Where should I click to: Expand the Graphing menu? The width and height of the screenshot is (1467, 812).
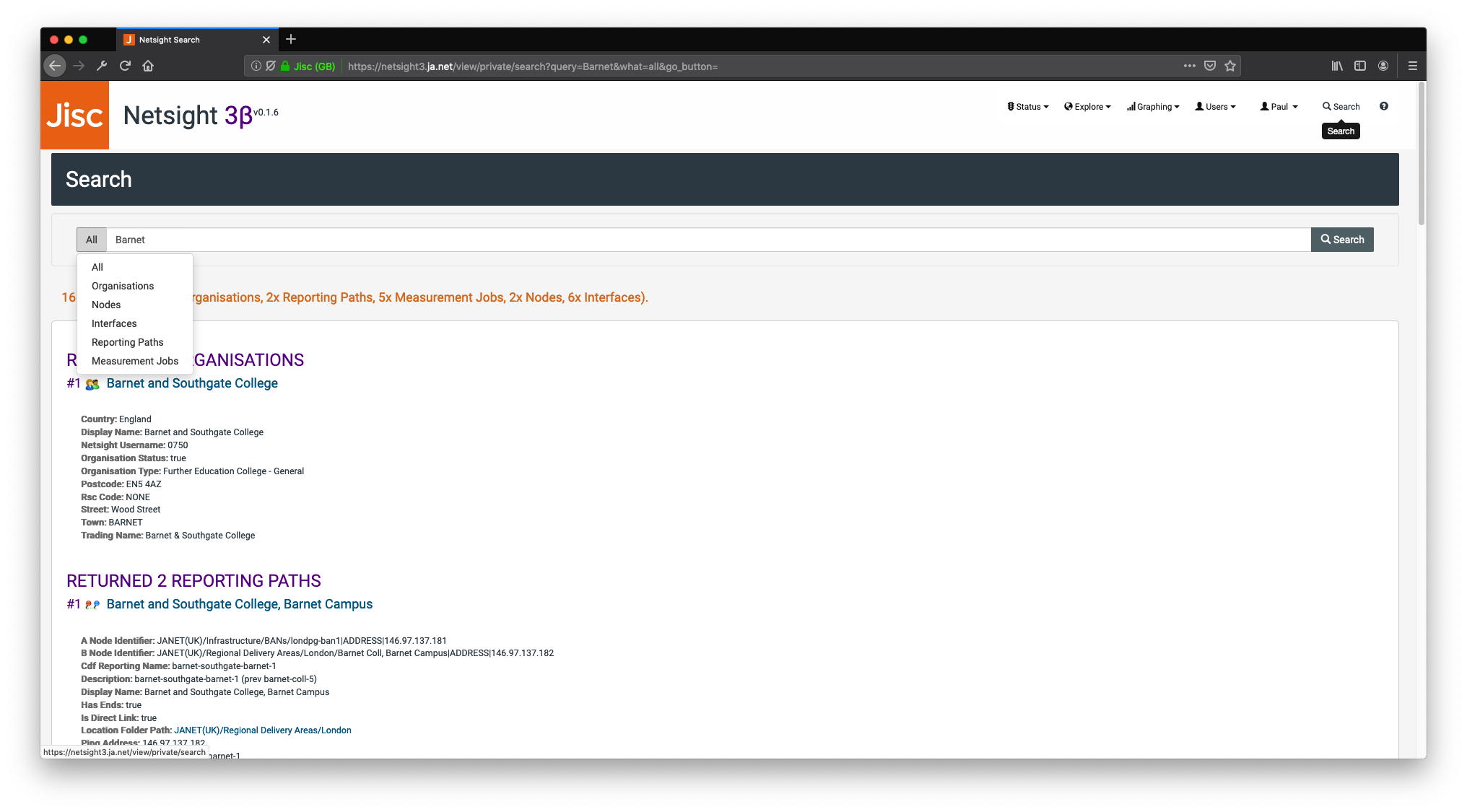tap(1153, 107)
